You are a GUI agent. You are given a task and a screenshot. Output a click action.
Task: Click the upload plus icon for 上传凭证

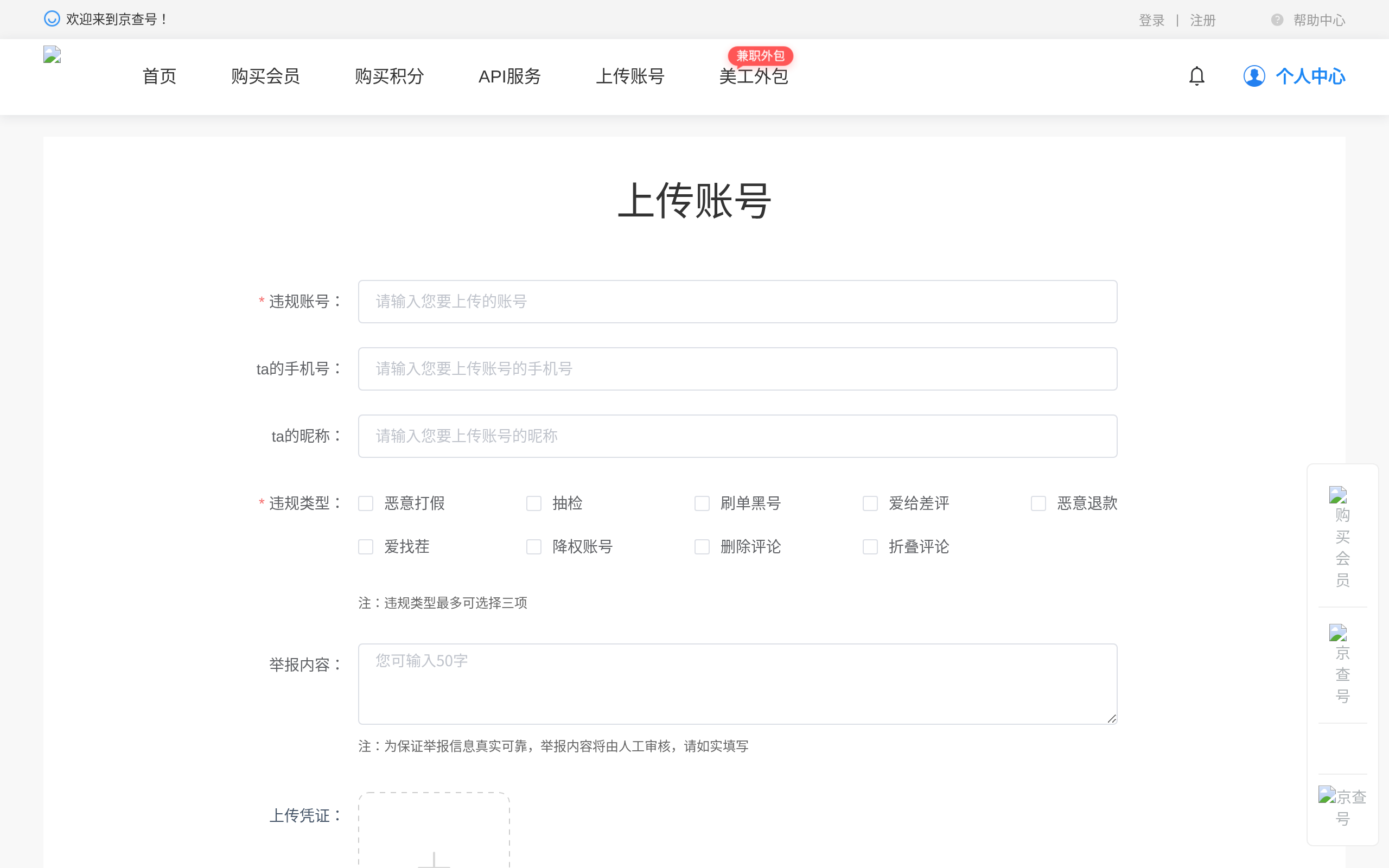(434, 859)
